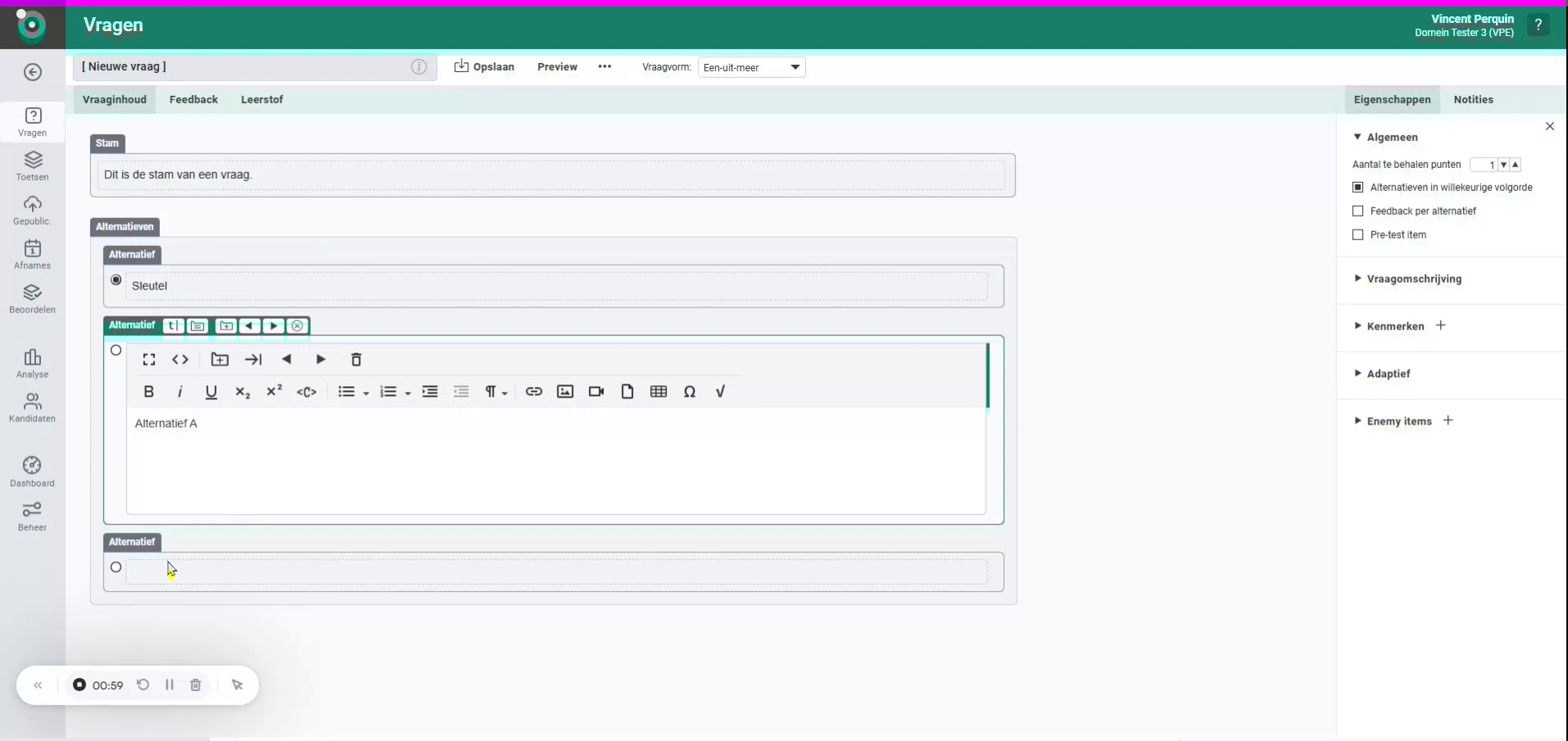
Task: Switch to HTML source view in editor
Action: click(180, 360)
